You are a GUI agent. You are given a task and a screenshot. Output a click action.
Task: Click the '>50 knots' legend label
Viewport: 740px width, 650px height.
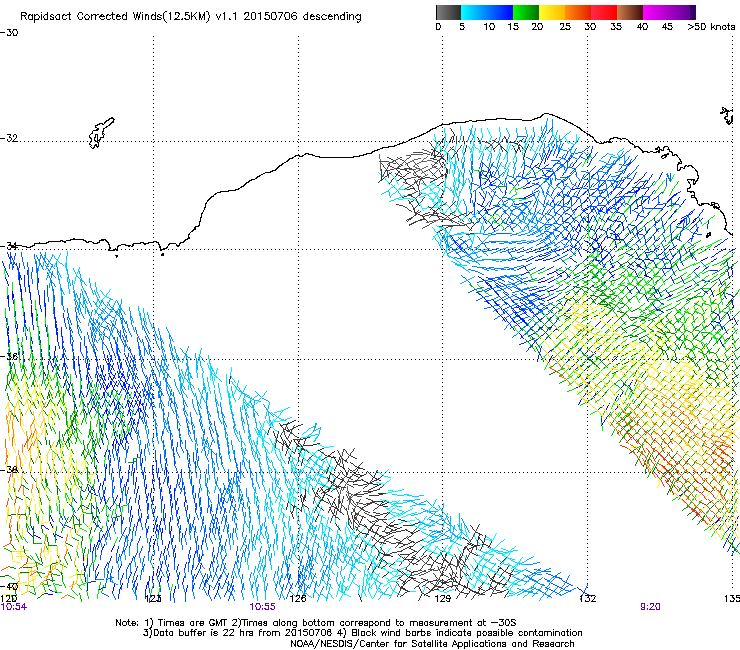tap(711, 27)
